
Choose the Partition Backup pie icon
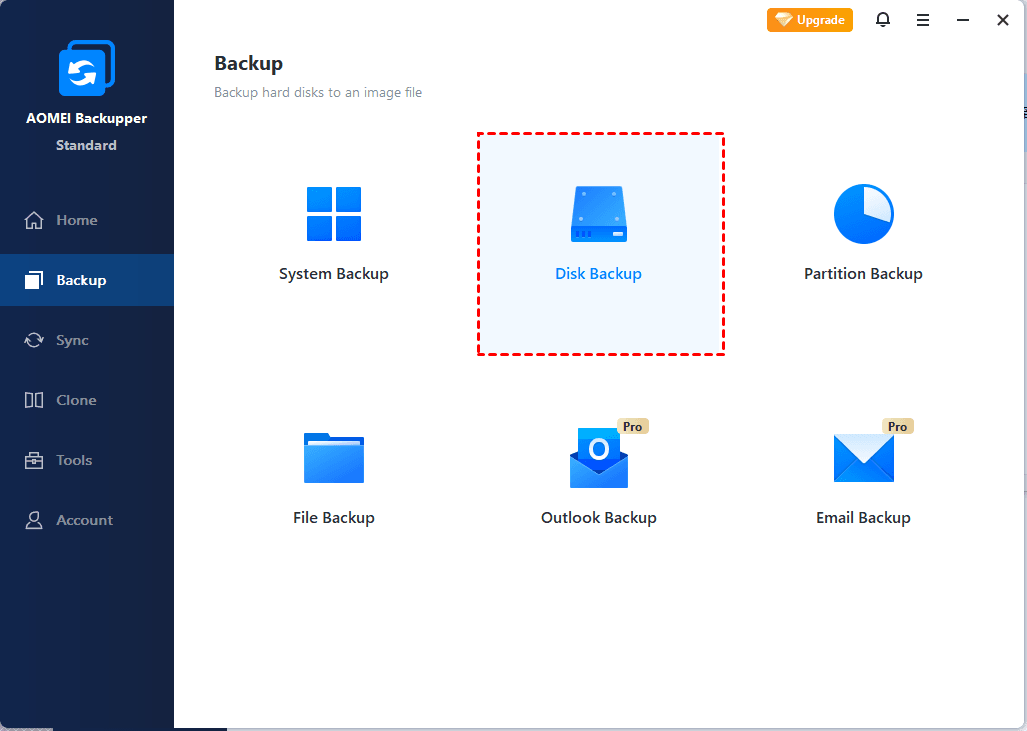863,214
